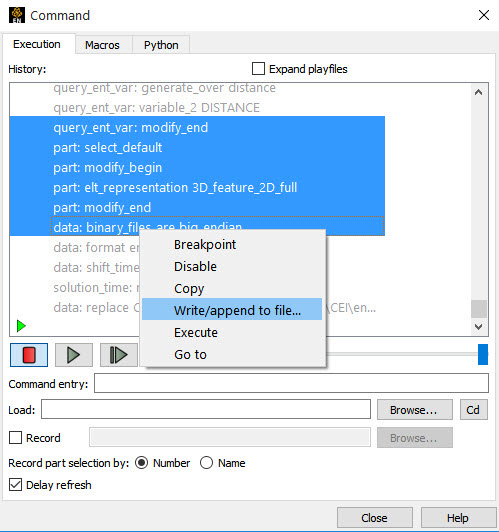Open Help for the Command dialog
499x532 pixels.
pyautogui.click(x=458, y=518)
